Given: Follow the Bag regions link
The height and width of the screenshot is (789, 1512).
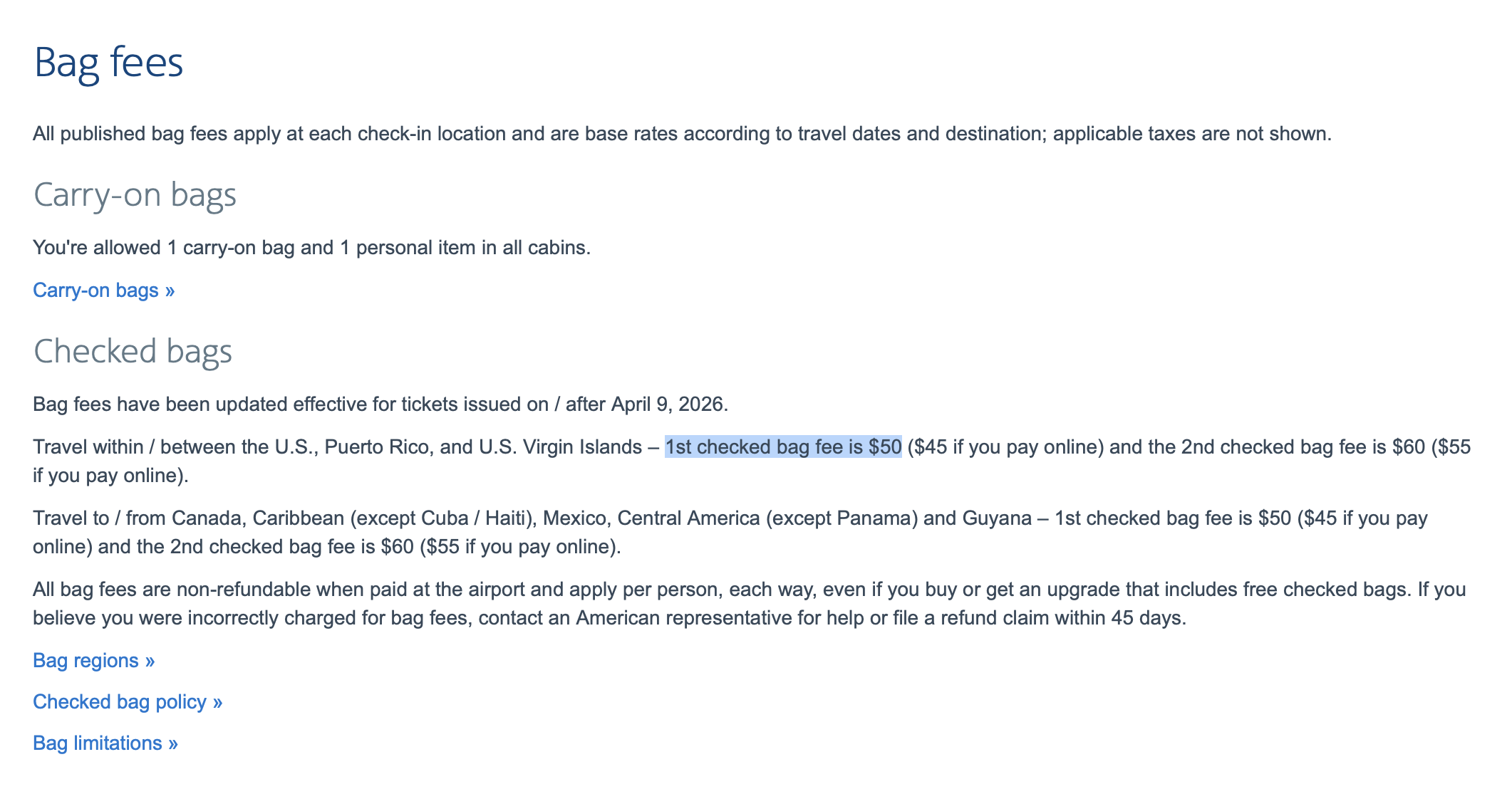Looking at the screenshot, I should click(x=93, y=661).
